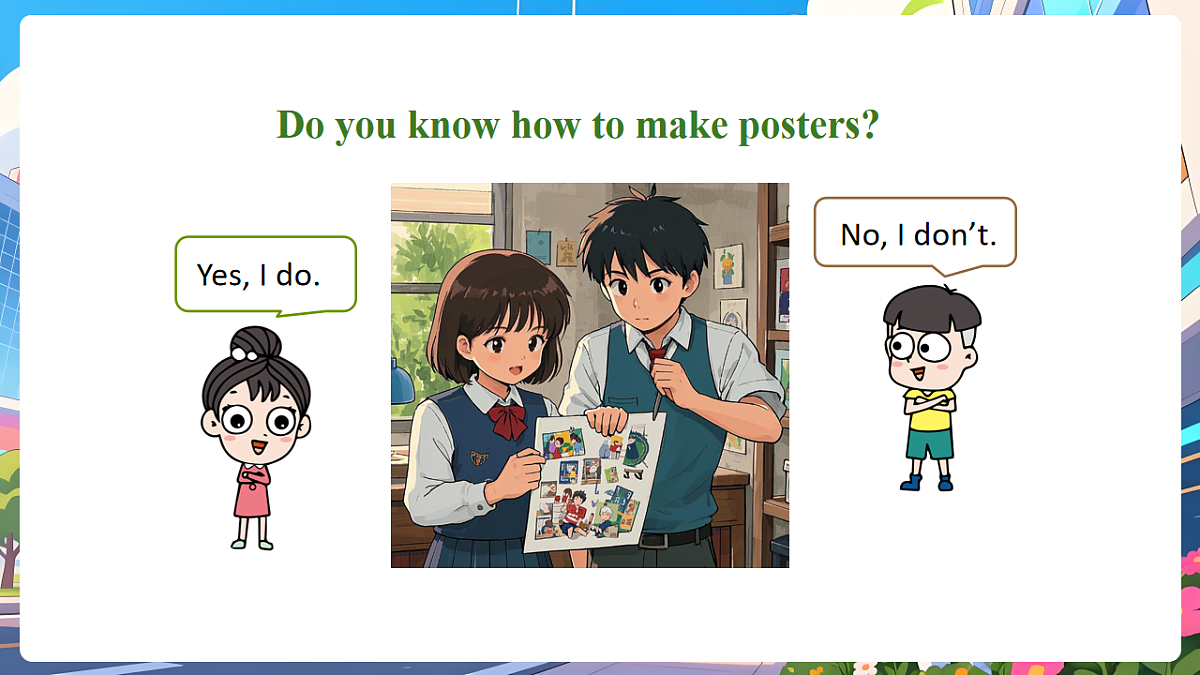Select the 'Yes, I do.' speech bubble
The height and width of the screenshot is (675, 1200).
(x=266, y=275)
